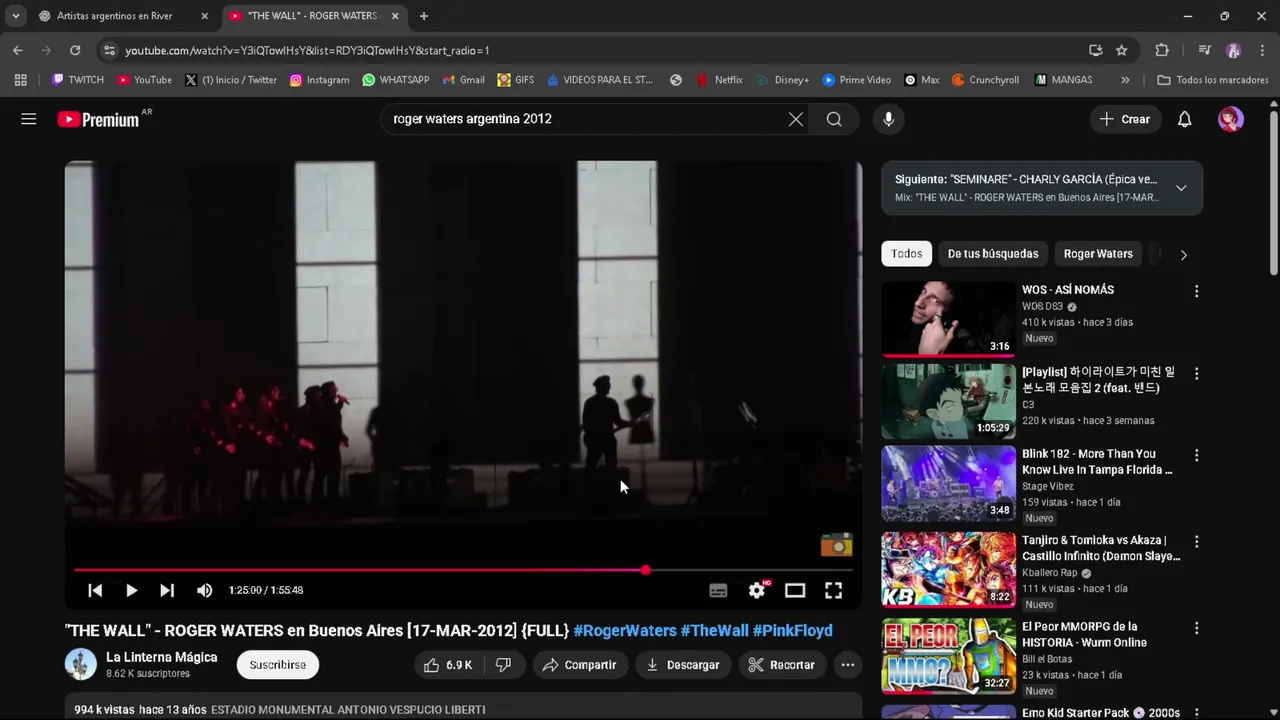Image resolution: width=1280 pixels, height=720 pixels.
Task: Open Todos los marcadores folder
Action: (x=1212, y=80)
